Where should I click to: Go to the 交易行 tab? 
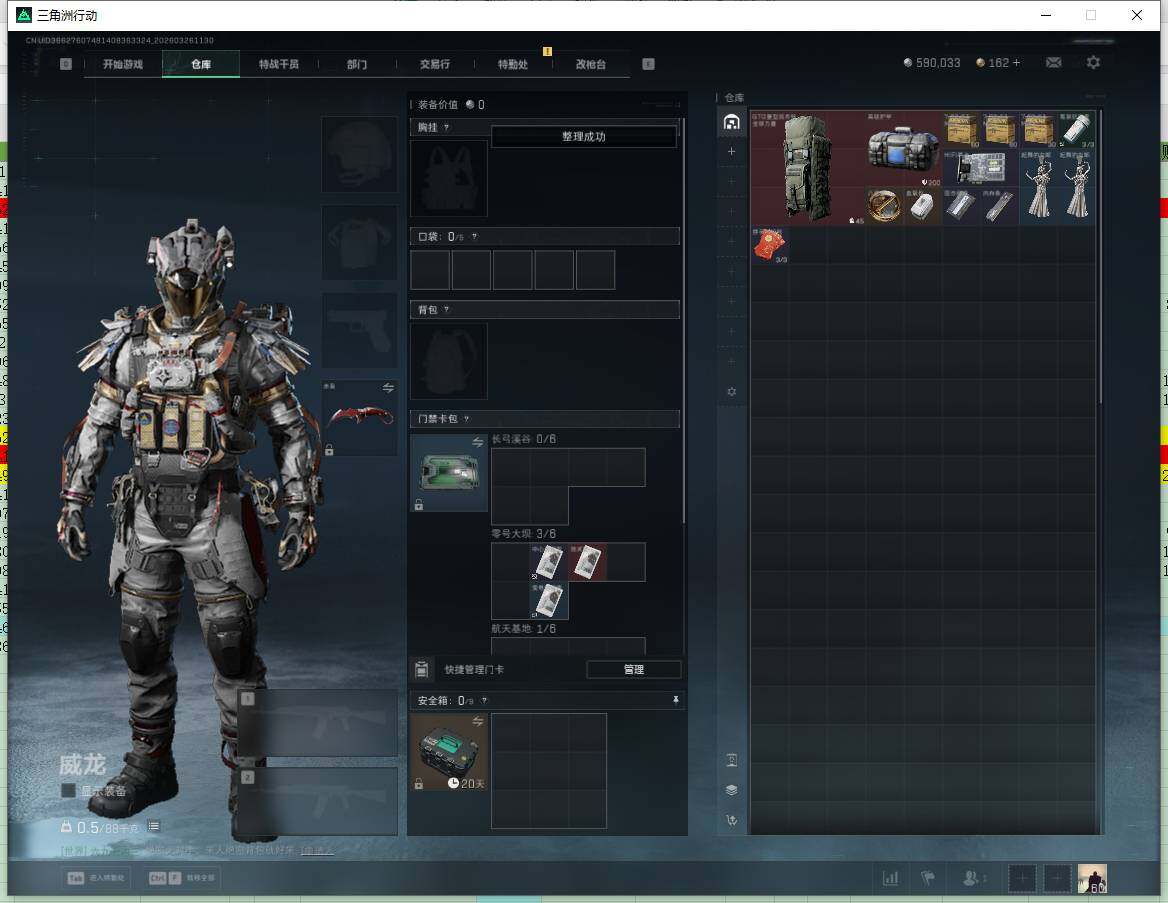(x=435, y=64)
